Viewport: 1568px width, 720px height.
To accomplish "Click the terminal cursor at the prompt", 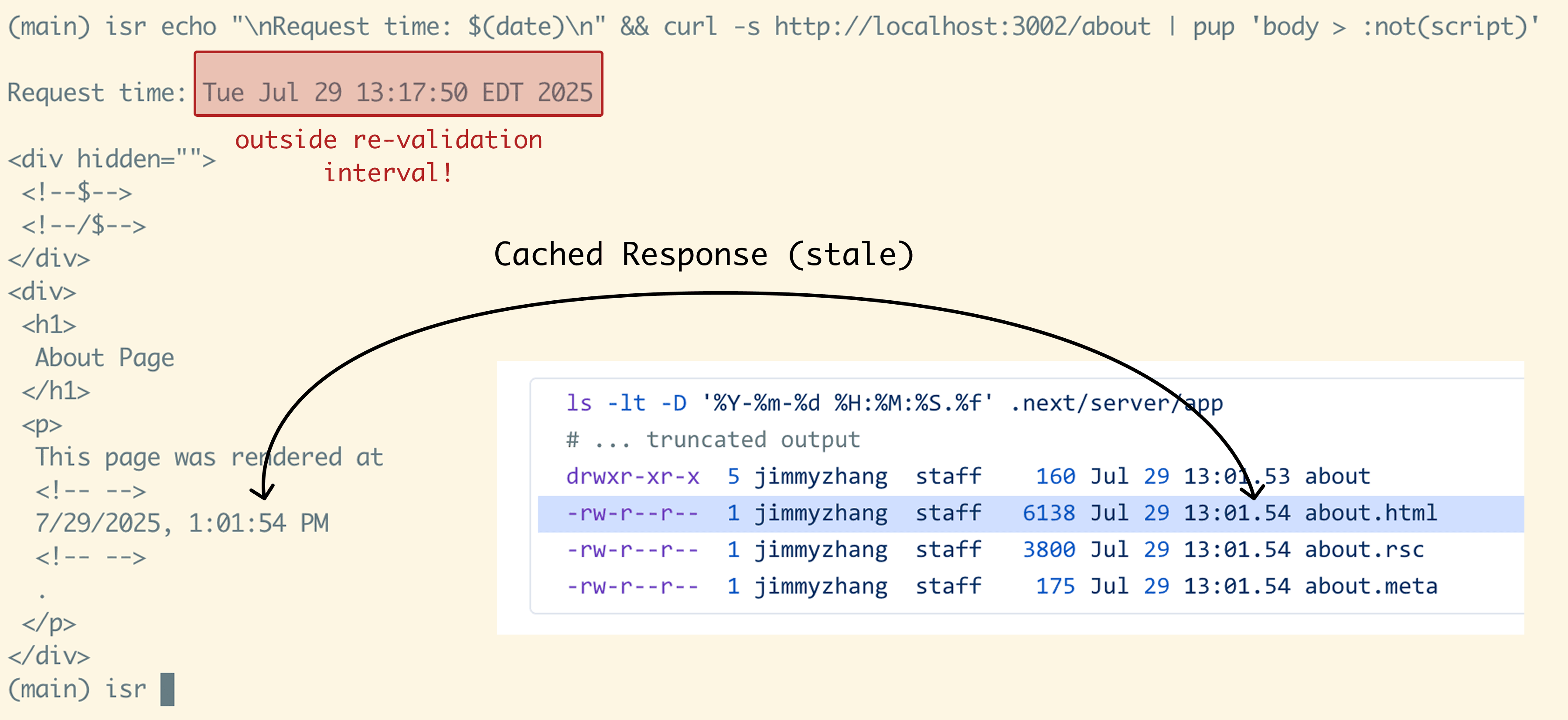I will click(167, 689).
